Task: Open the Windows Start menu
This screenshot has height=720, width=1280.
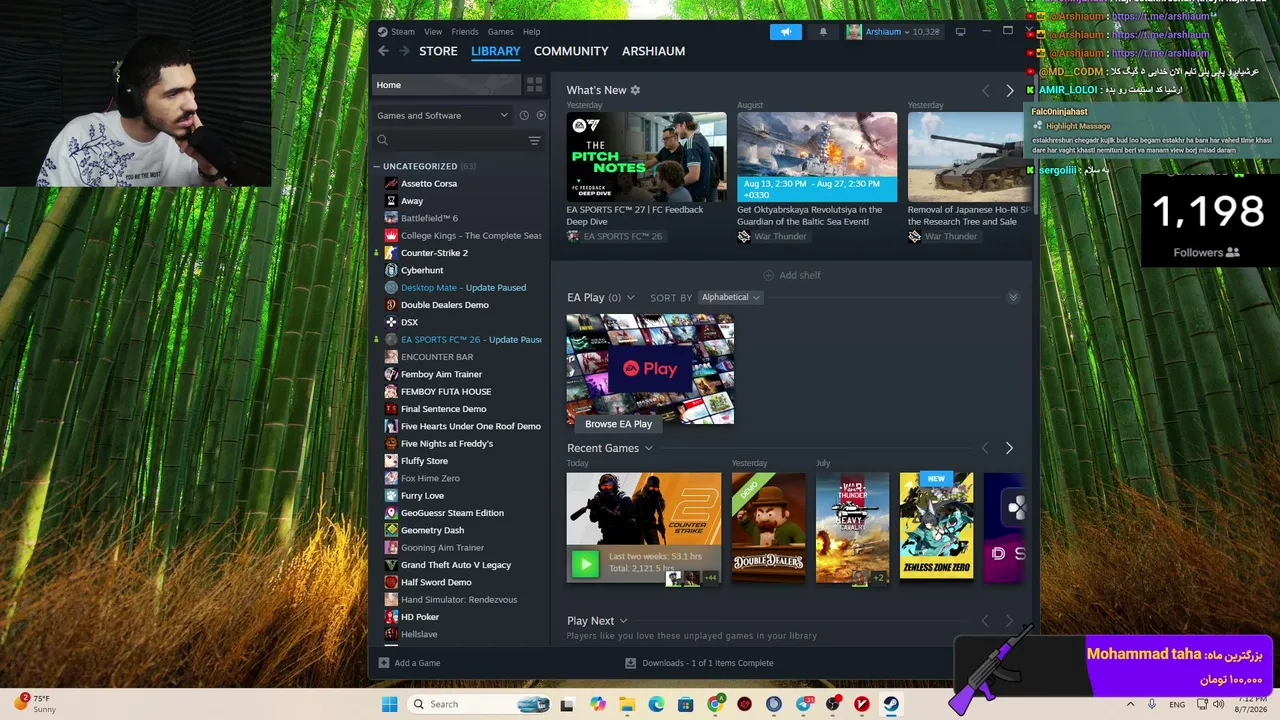Action: (389, 704)
